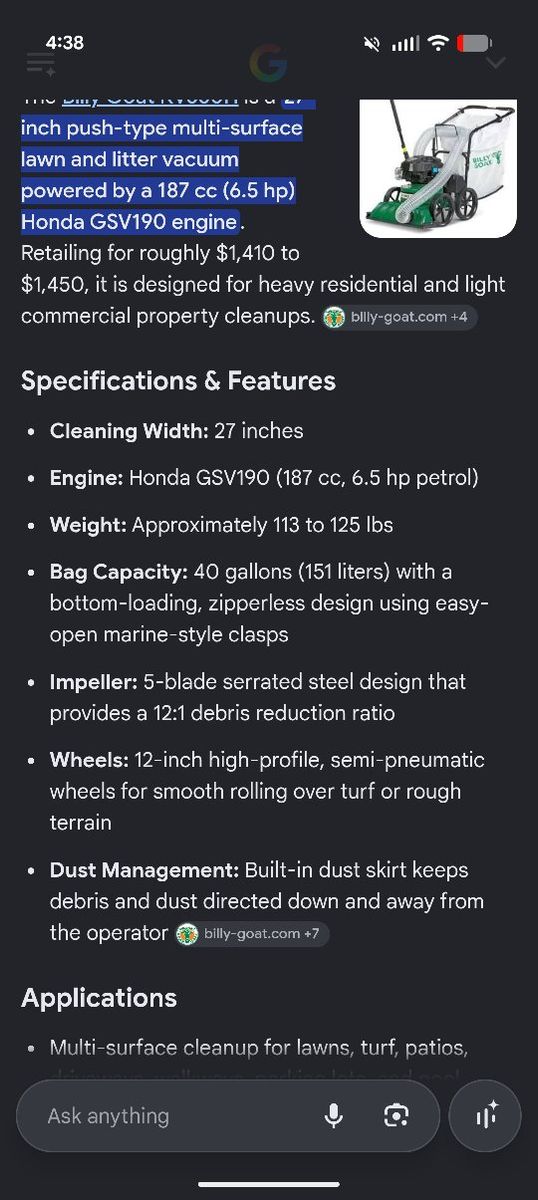View the lawn vacuum product image
Screen dimensions: 538x1200
click(438, 168)
